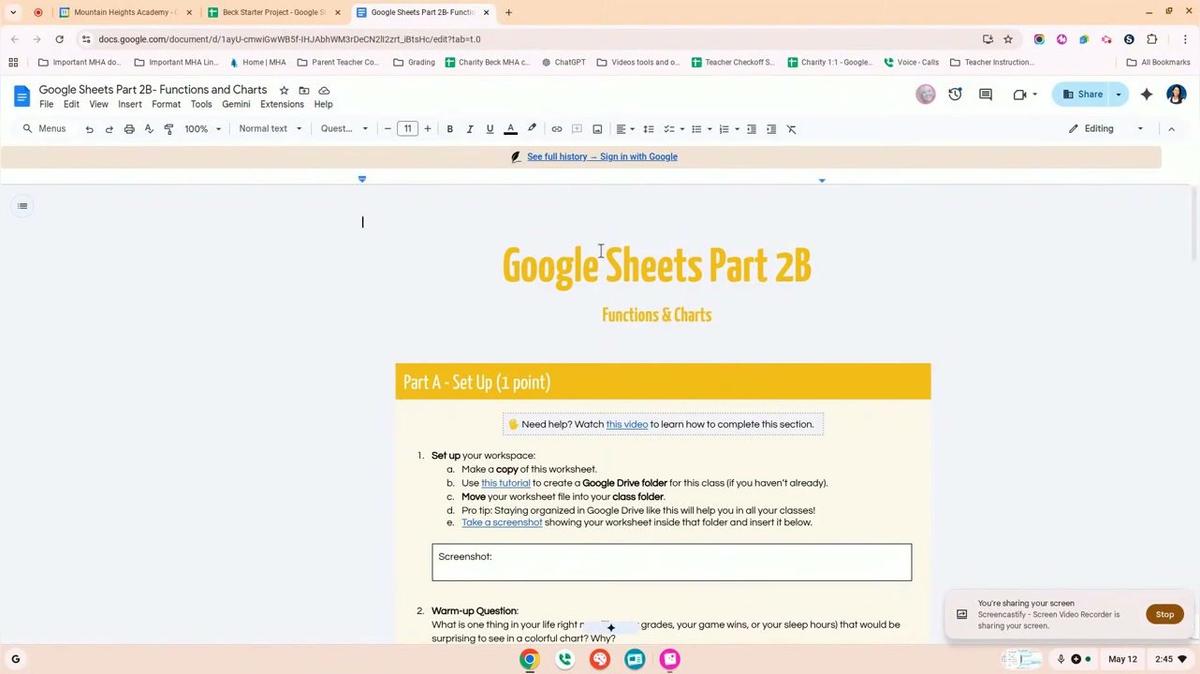
Task: Run spelling and grammar check icon
Action: 149,129
